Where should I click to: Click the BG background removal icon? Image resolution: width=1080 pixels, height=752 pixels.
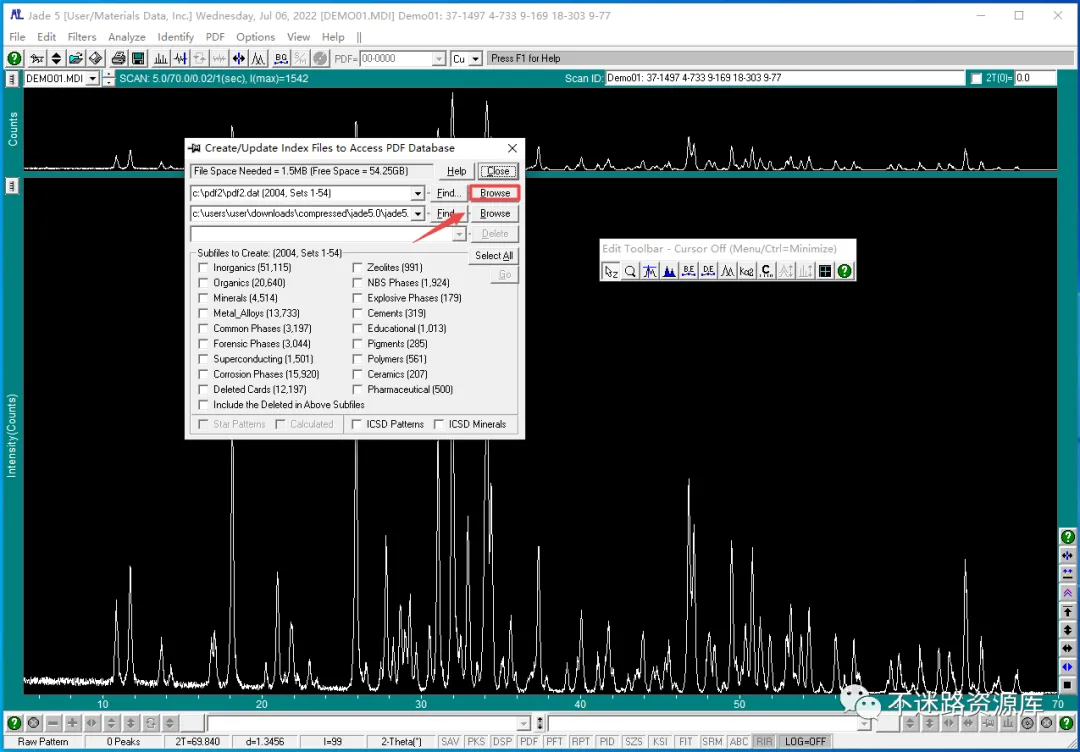281,59
